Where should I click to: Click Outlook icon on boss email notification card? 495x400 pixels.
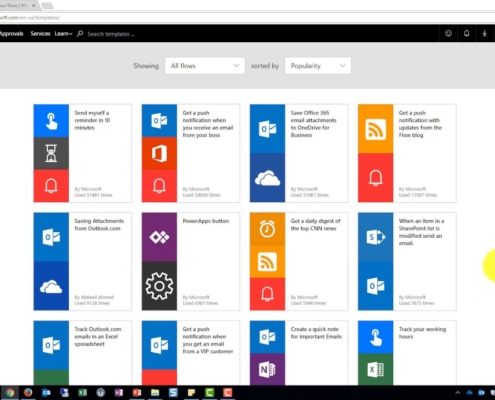(159, 121)
